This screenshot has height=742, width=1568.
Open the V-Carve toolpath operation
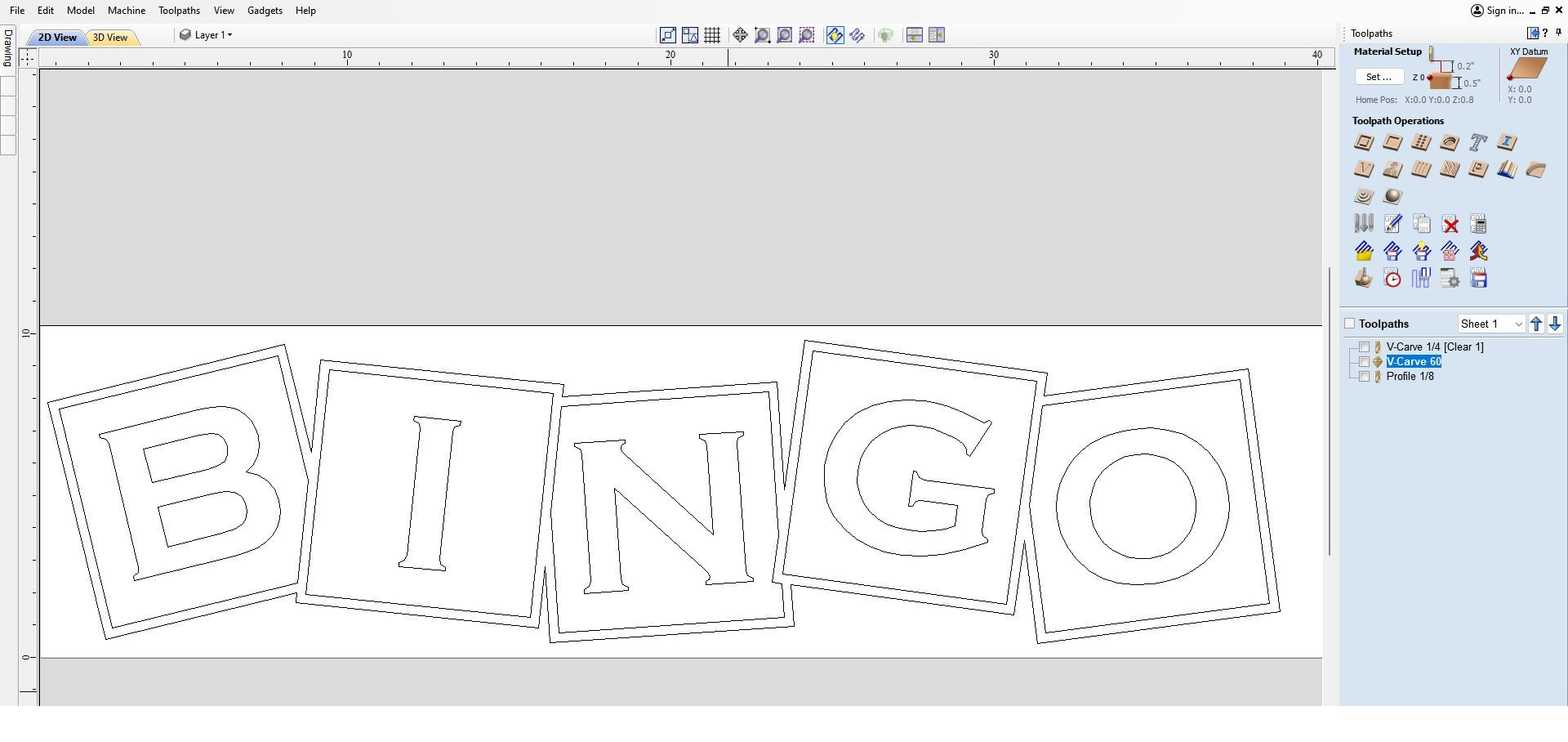(x=1364, y=169)
